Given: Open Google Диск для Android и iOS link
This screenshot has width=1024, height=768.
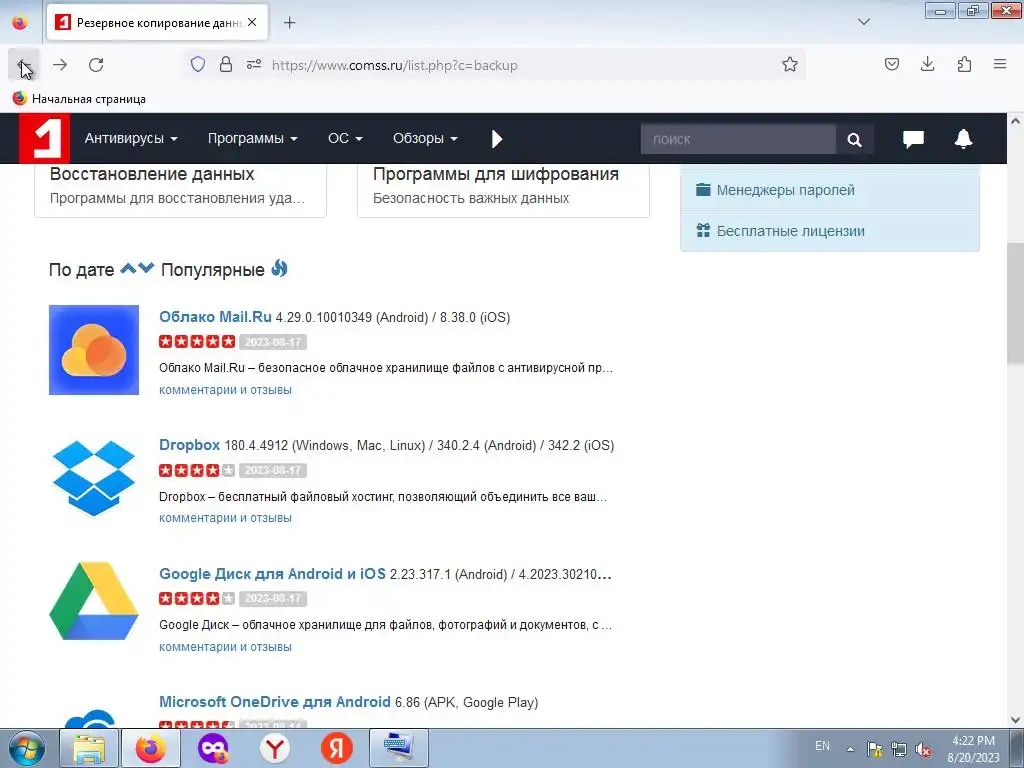Looking at the screenshot, I should [272, 573].
